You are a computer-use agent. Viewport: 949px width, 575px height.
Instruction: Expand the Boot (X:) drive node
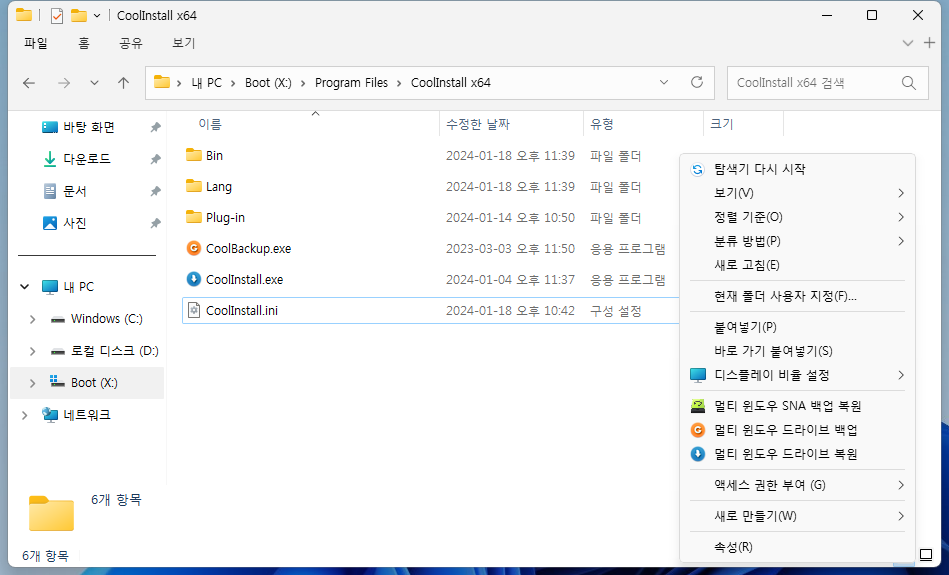click(x=33, y=383)
